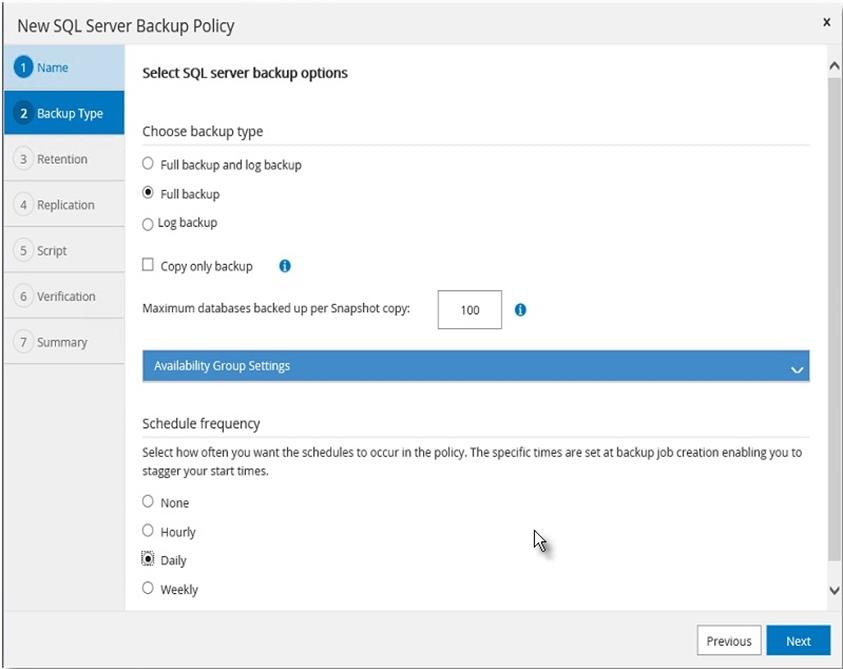Click the Previous button

point(729,640)
